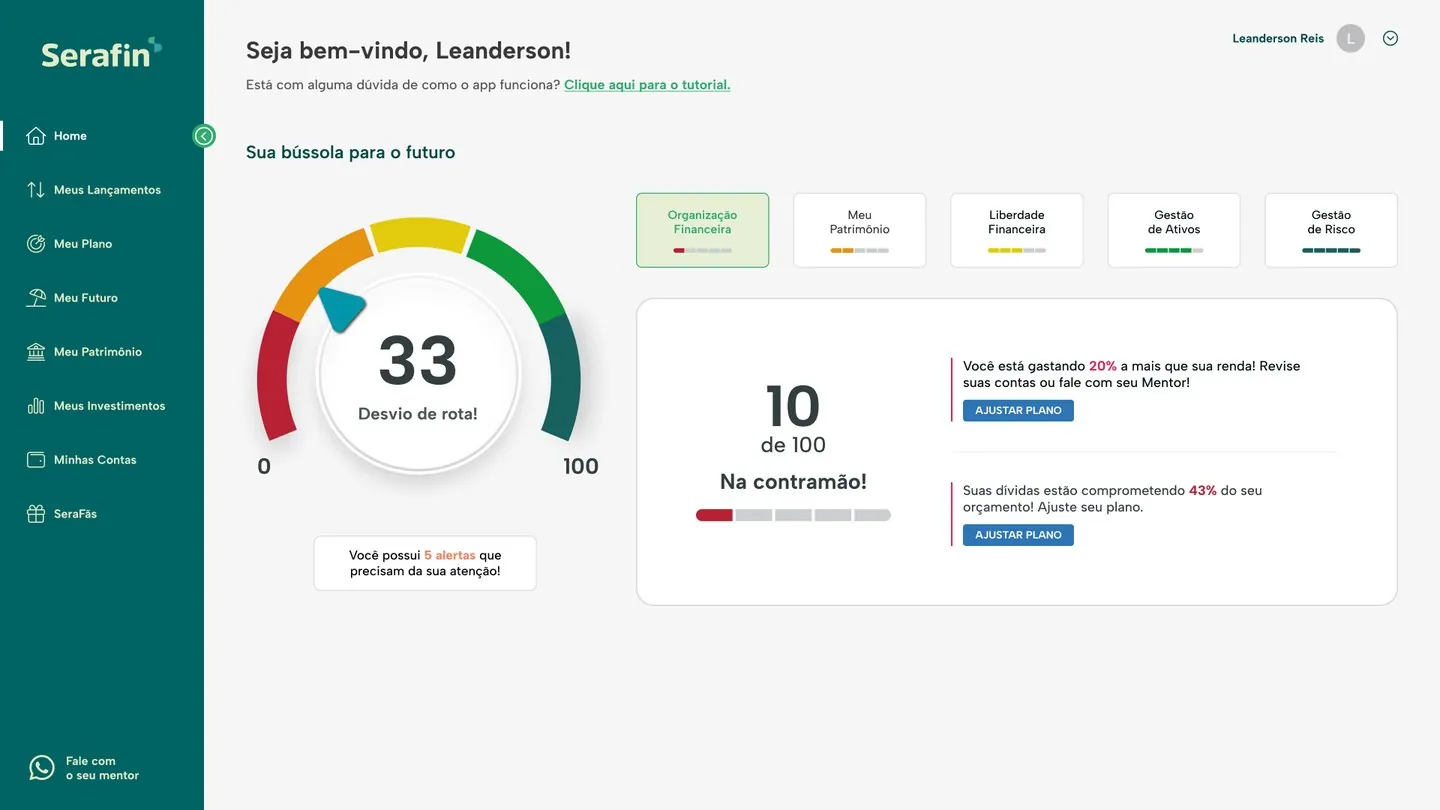Click the user avatar with letter L
Viewport: 1440px width, 810px height.
point(1351,39)
